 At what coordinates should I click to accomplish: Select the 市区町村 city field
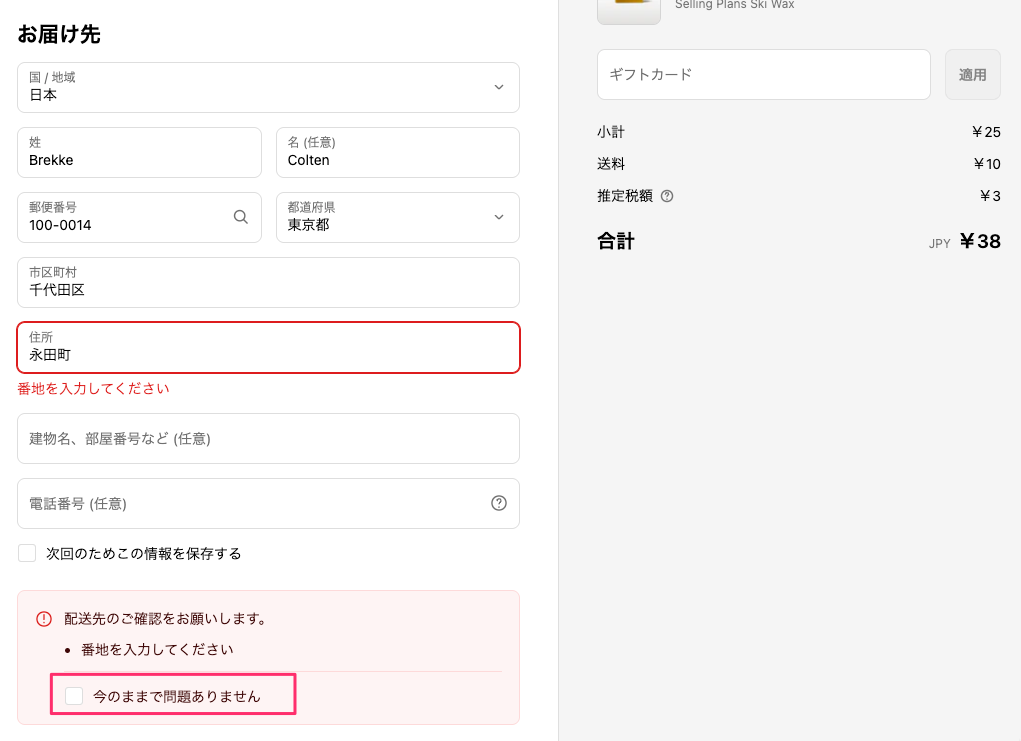point(268,282)
